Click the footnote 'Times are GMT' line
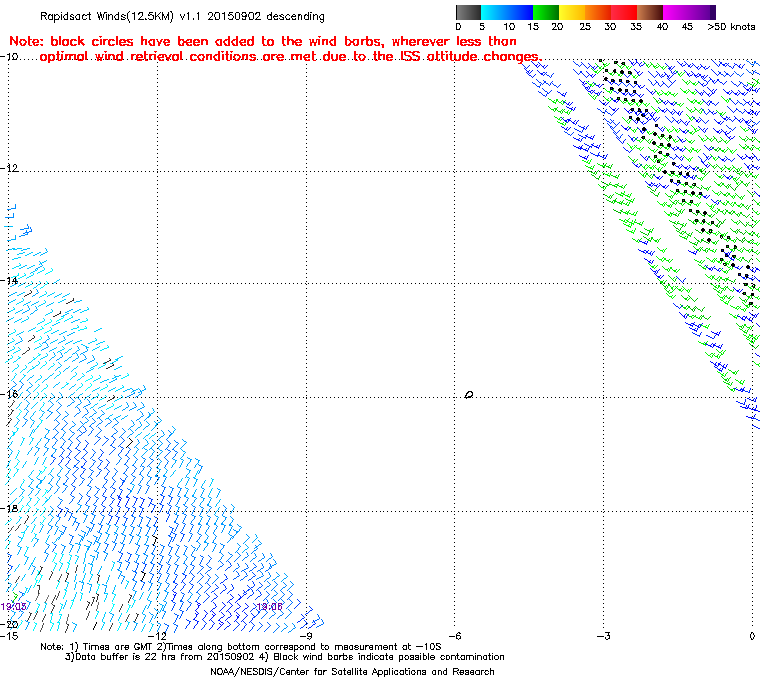The height and width of the screenshot is (688, 760). 241,647
